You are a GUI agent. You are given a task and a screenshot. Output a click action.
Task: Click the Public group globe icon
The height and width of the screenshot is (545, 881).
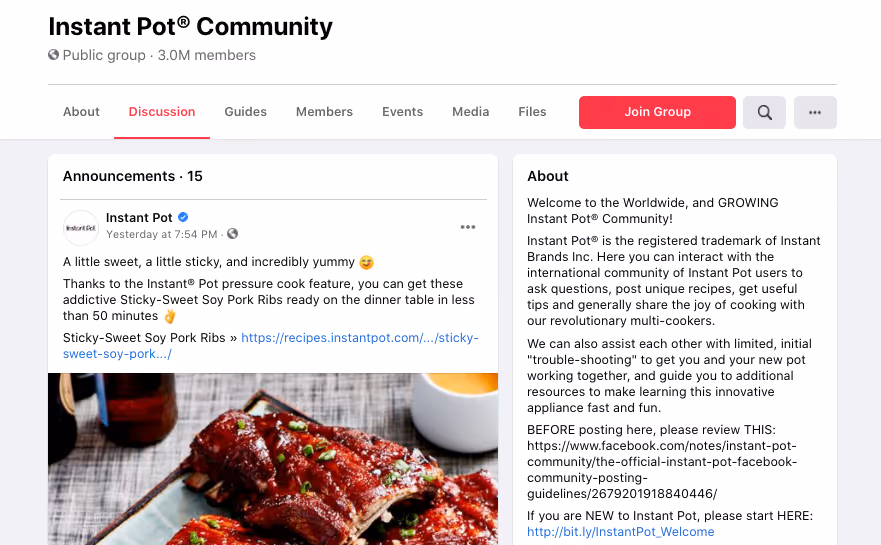(x=53, y=54)
